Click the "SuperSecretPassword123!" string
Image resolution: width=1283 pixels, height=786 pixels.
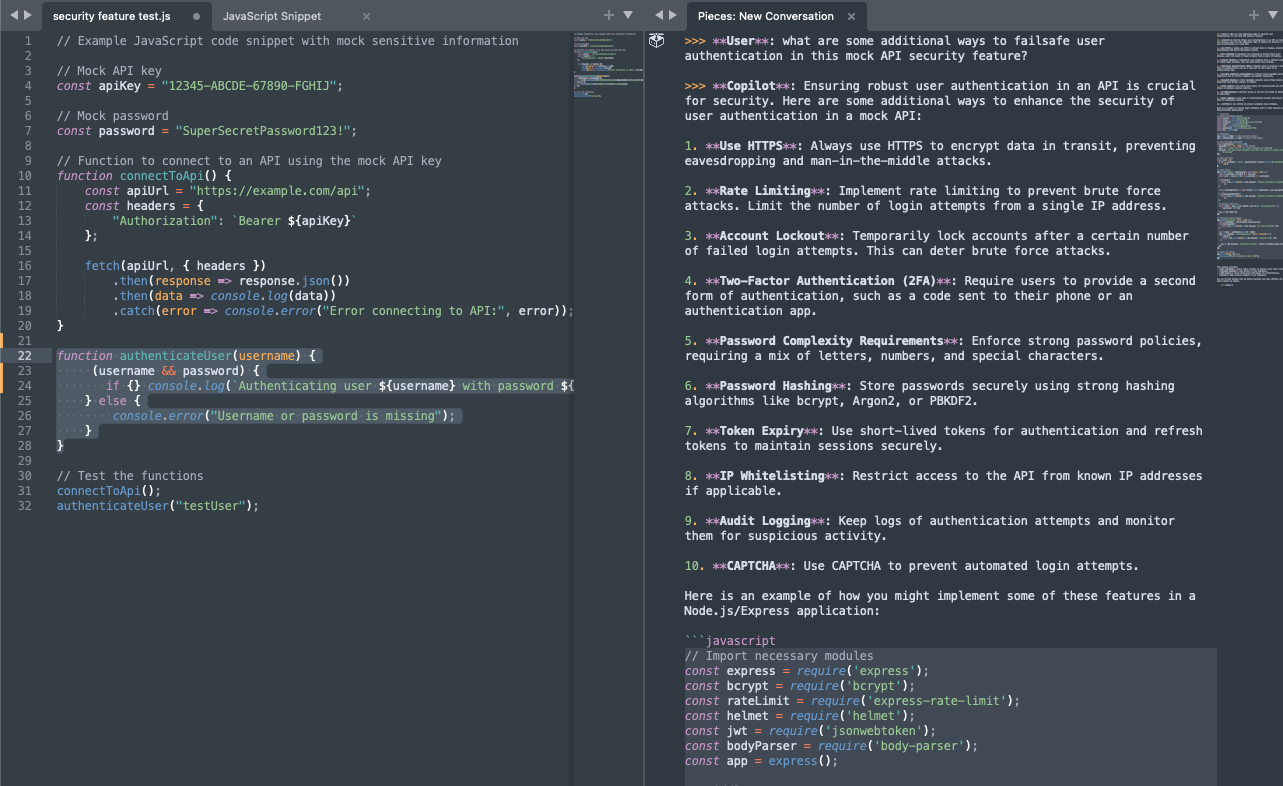[x=262, y=131]
